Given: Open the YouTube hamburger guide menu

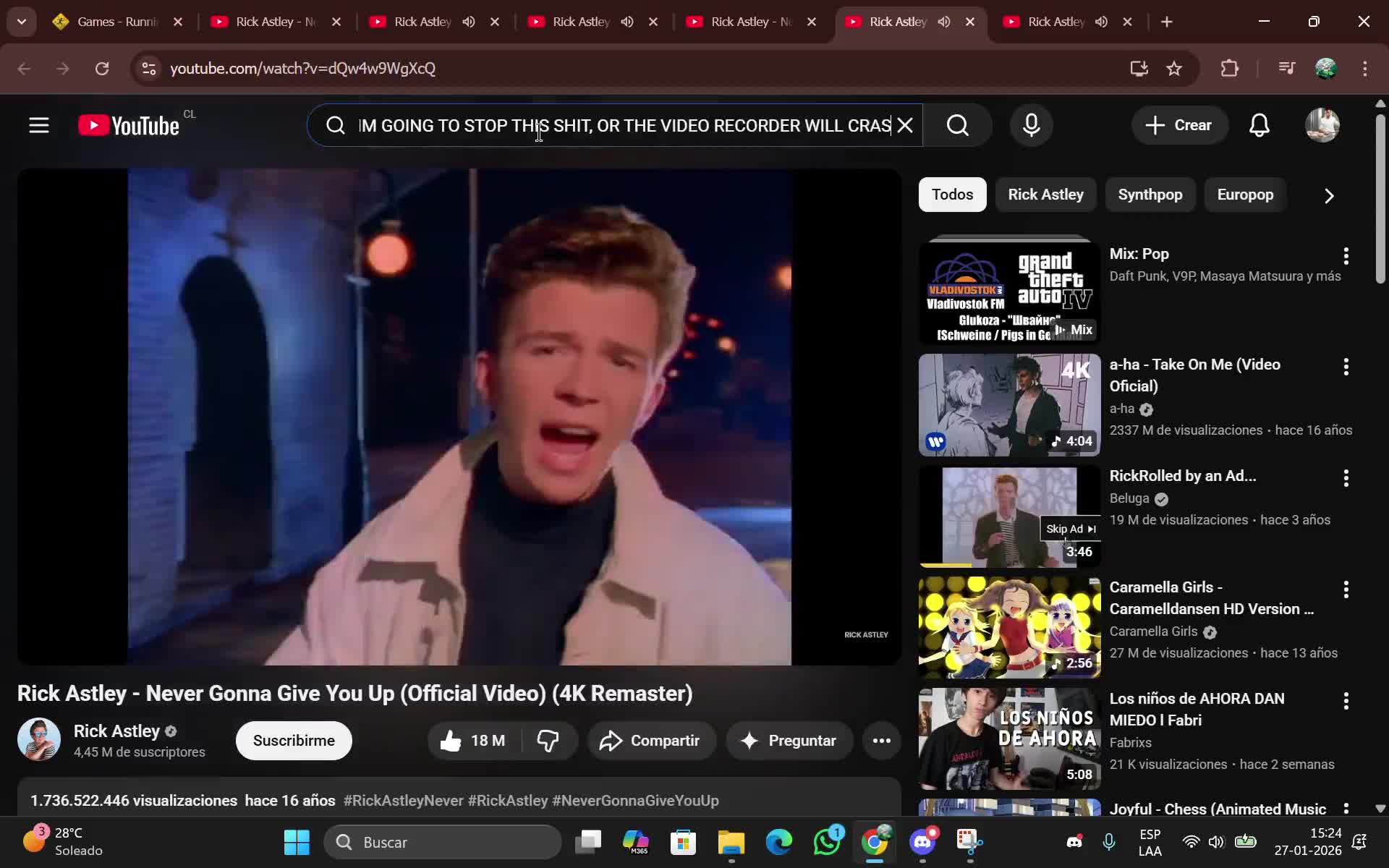Looking at the screenshot, I should point(39,126).
